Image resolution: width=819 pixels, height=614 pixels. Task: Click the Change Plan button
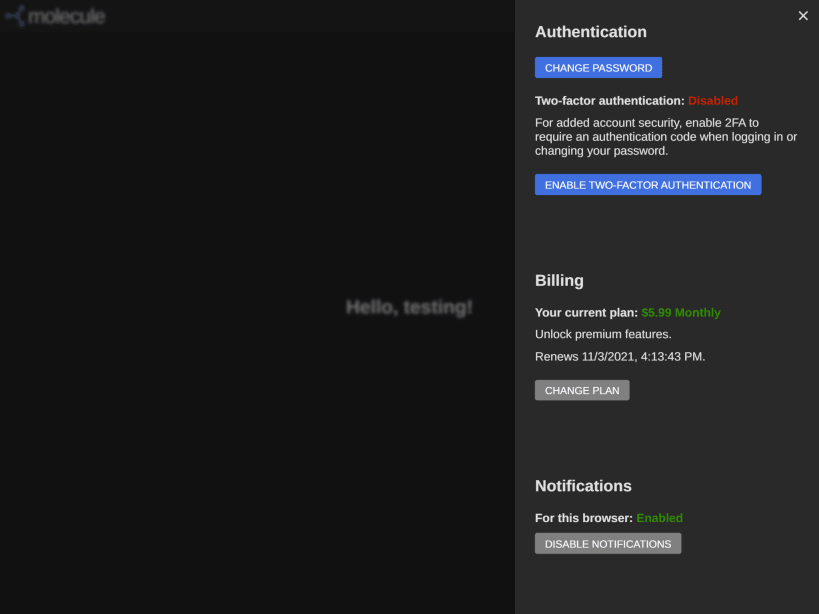[x=582, y=390]
